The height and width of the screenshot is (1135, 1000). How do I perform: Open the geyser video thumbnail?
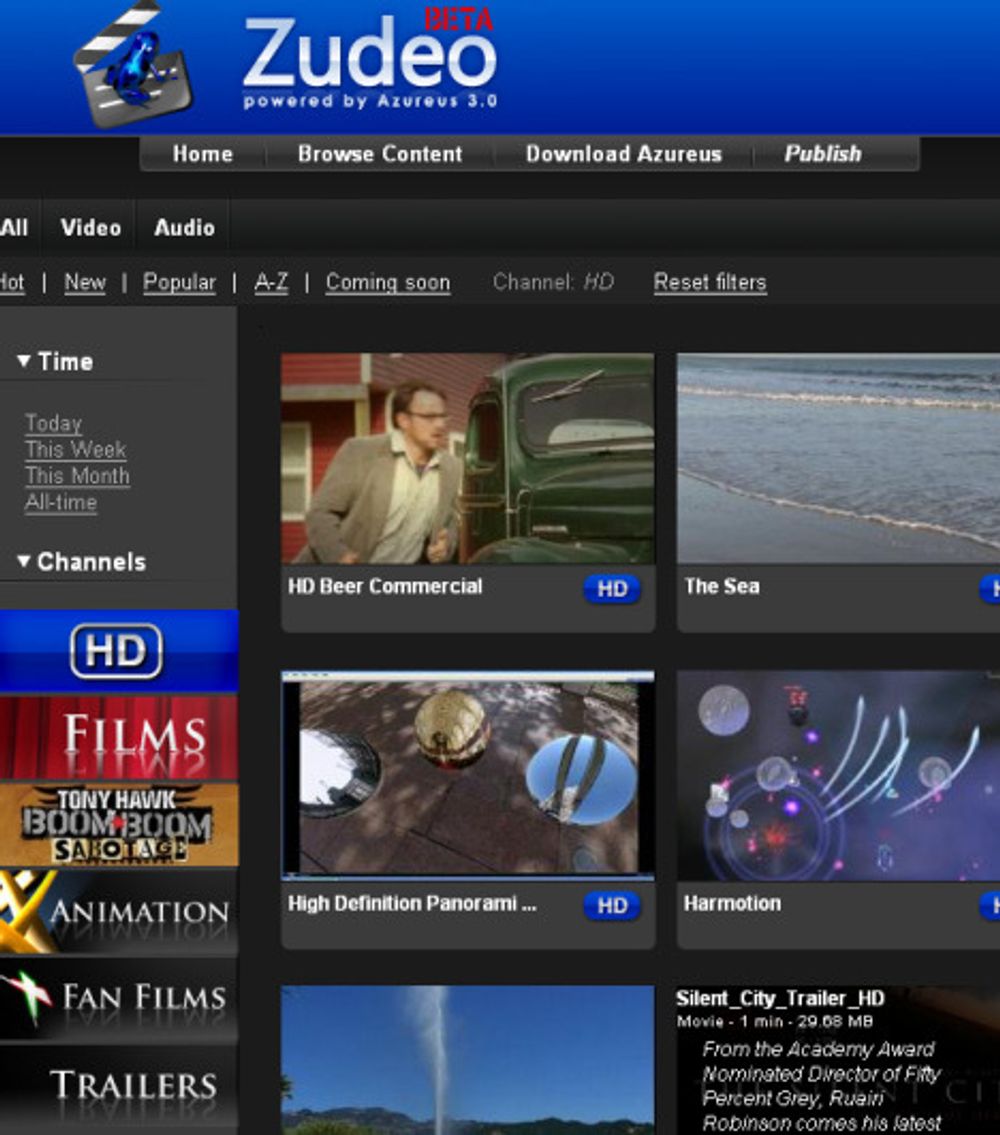coord(468,1060)
